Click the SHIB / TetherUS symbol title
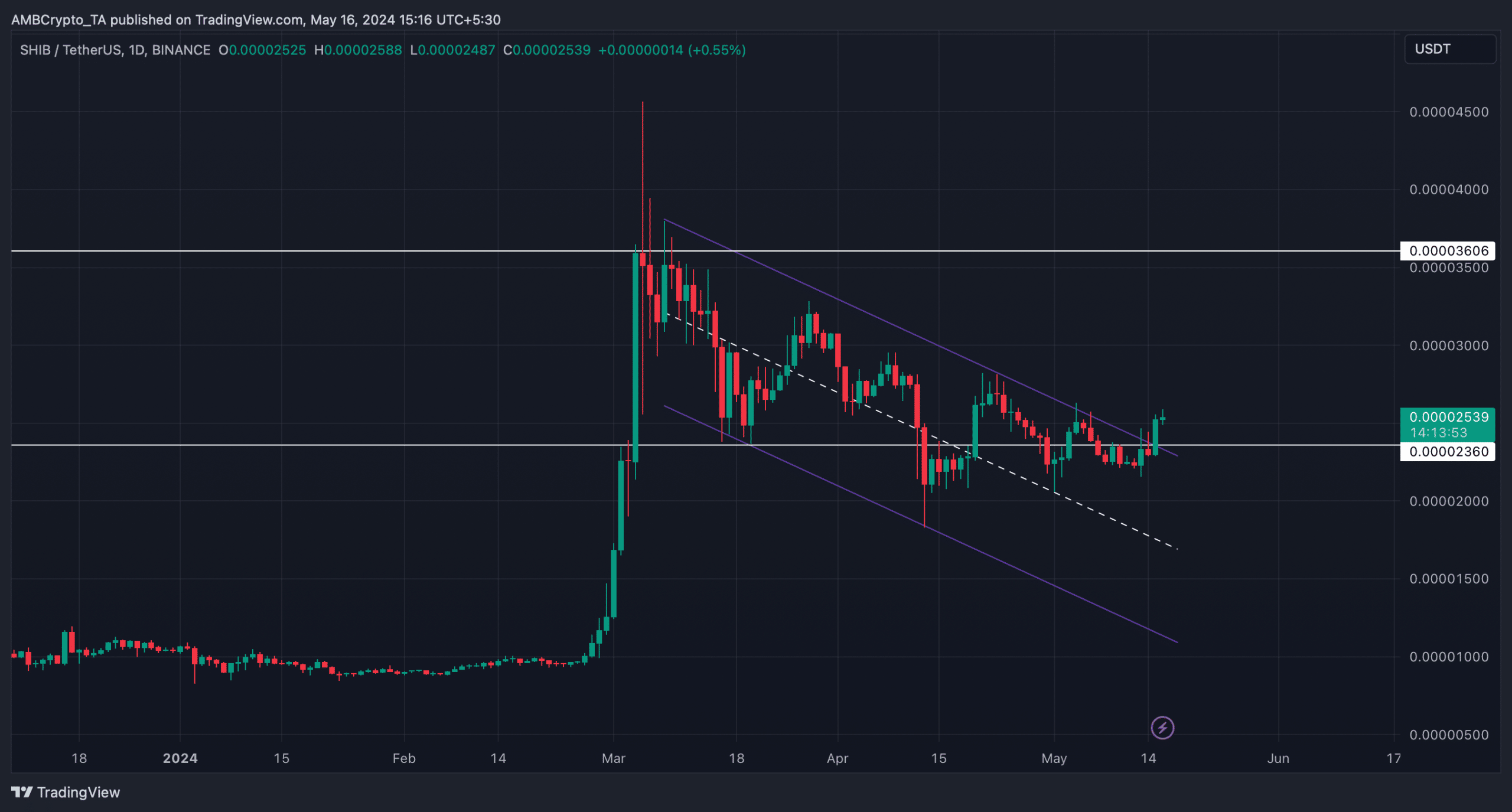1512x812 pixels. (115, 50)
